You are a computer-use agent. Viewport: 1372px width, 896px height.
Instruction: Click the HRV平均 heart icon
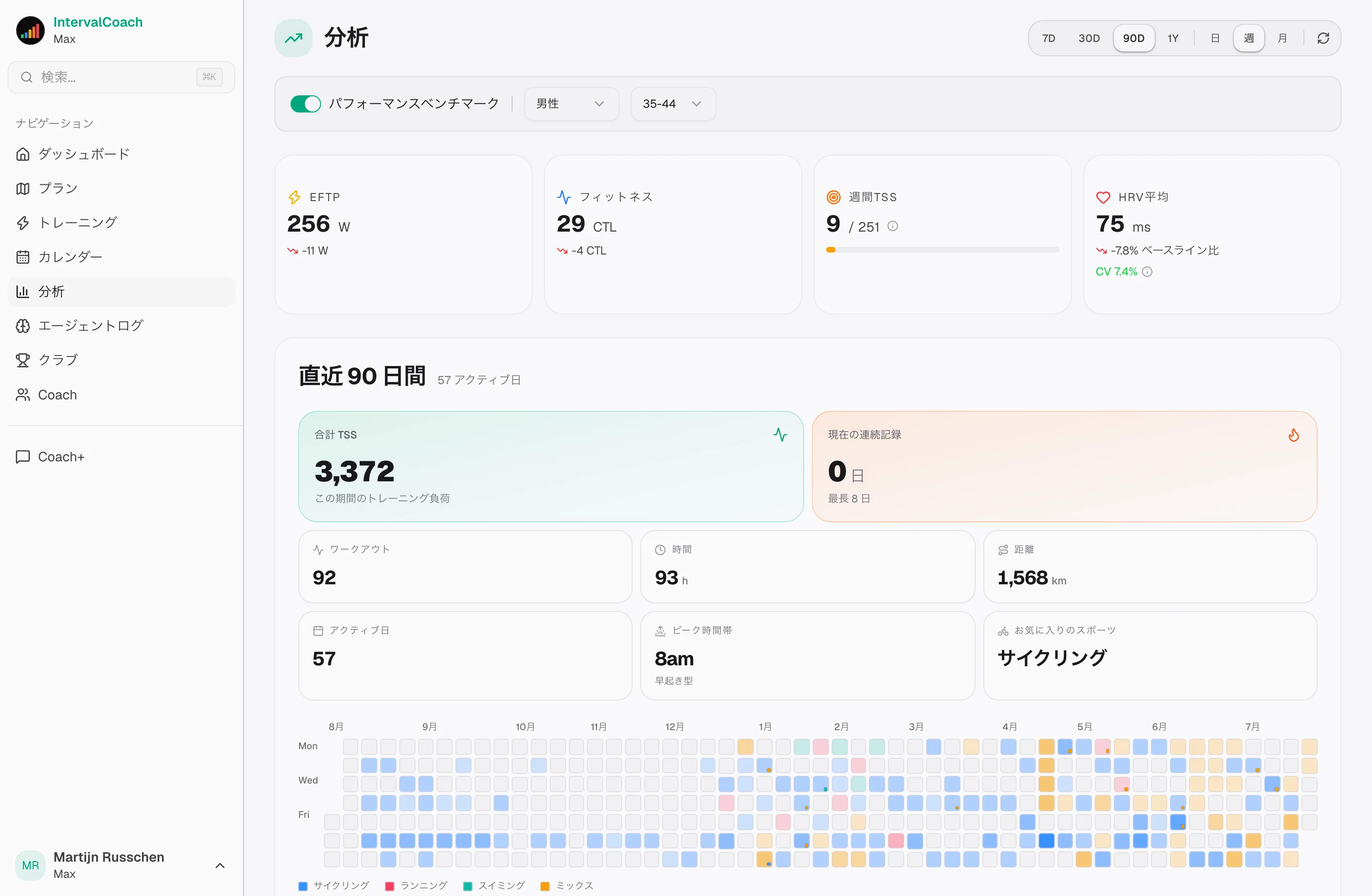(1103, 197)
